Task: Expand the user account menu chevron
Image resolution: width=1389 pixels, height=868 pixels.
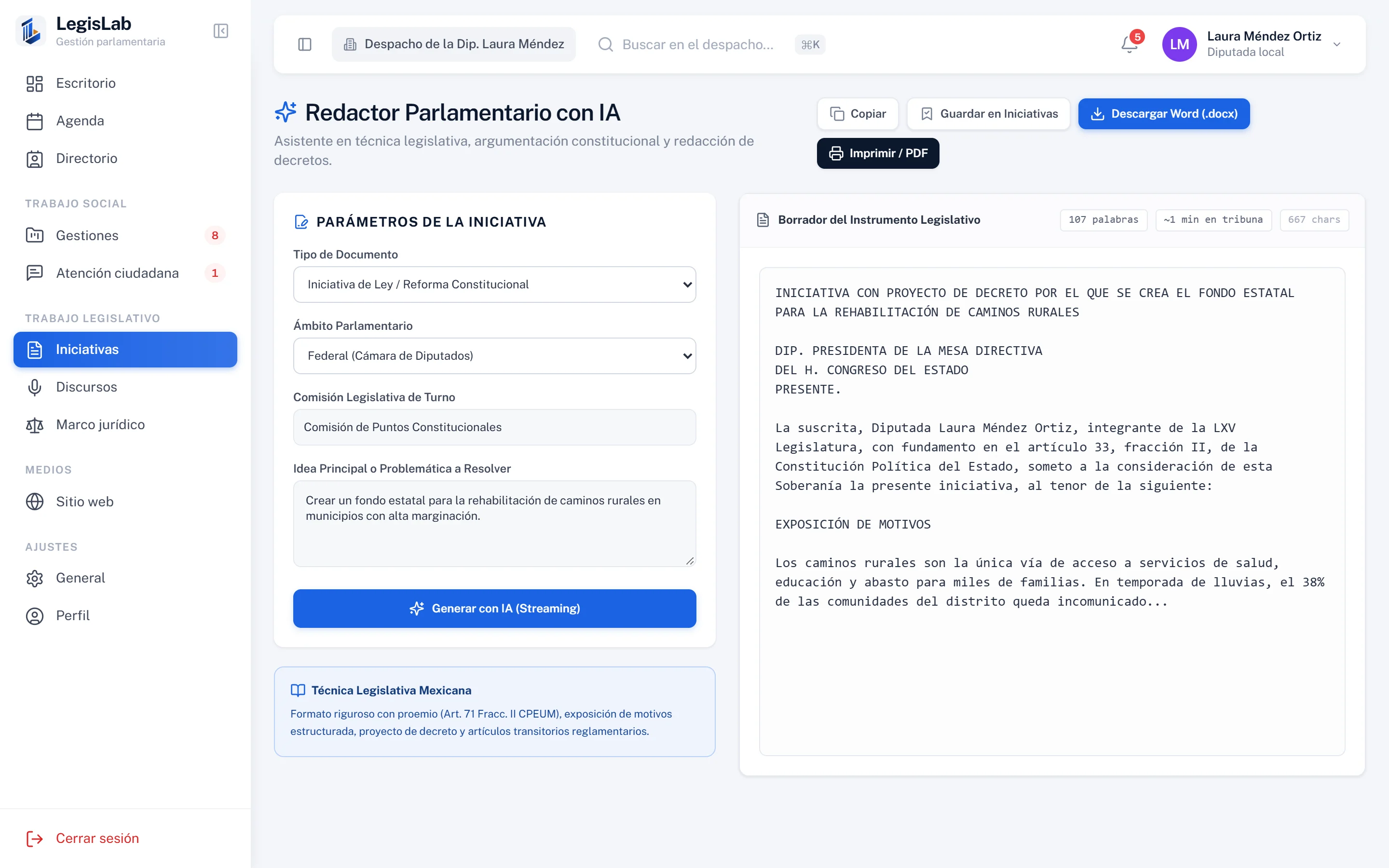Action: point(1337,44)
